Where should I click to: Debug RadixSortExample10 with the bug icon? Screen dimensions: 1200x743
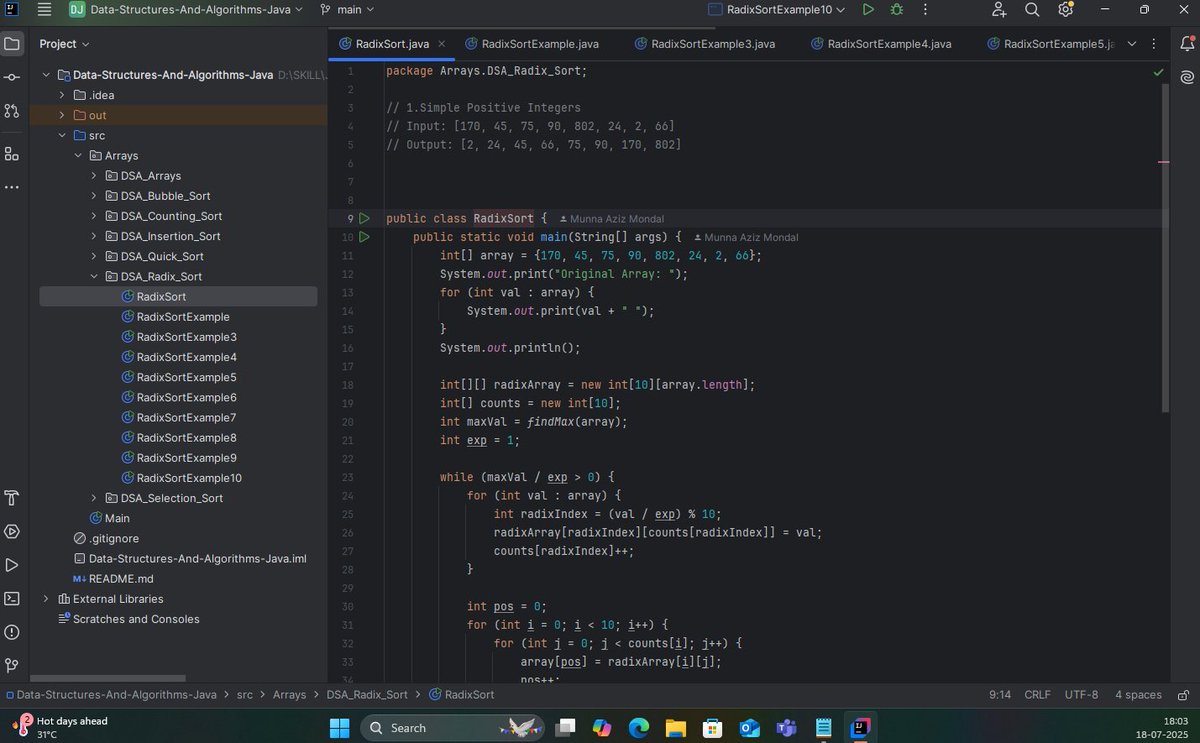pyautogui.click(x=896, y=10)
